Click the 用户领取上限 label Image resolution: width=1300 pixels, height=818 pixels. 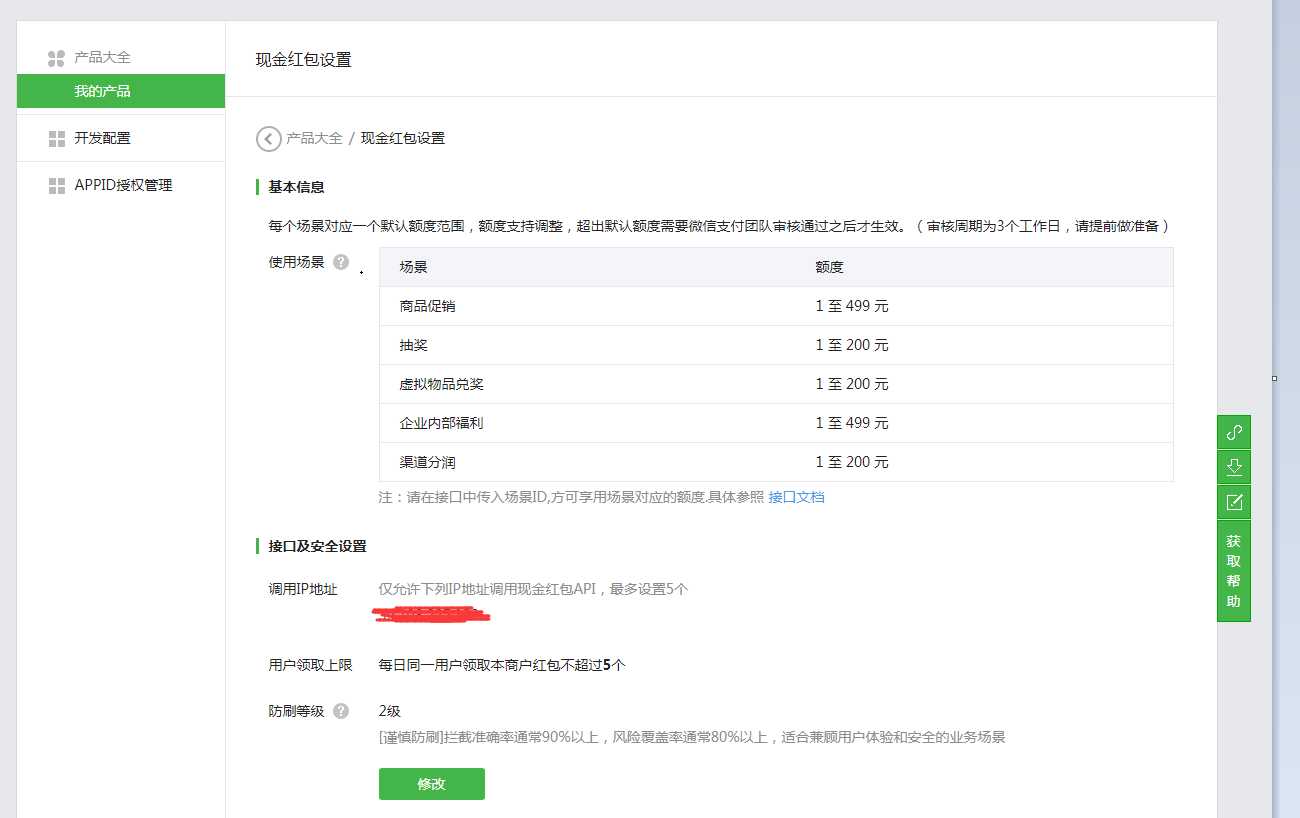pos(310,665)
